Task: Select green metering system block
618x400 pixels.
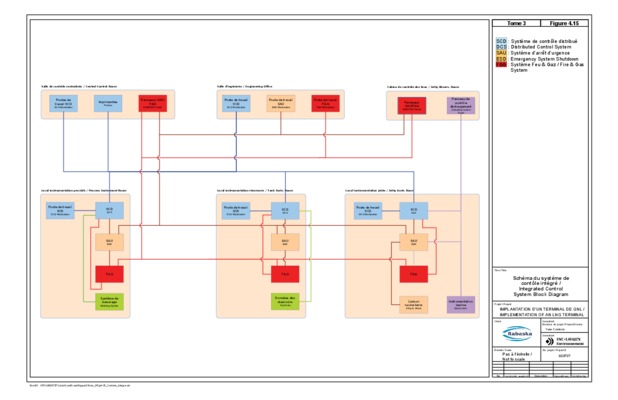Action: (110, 301)
